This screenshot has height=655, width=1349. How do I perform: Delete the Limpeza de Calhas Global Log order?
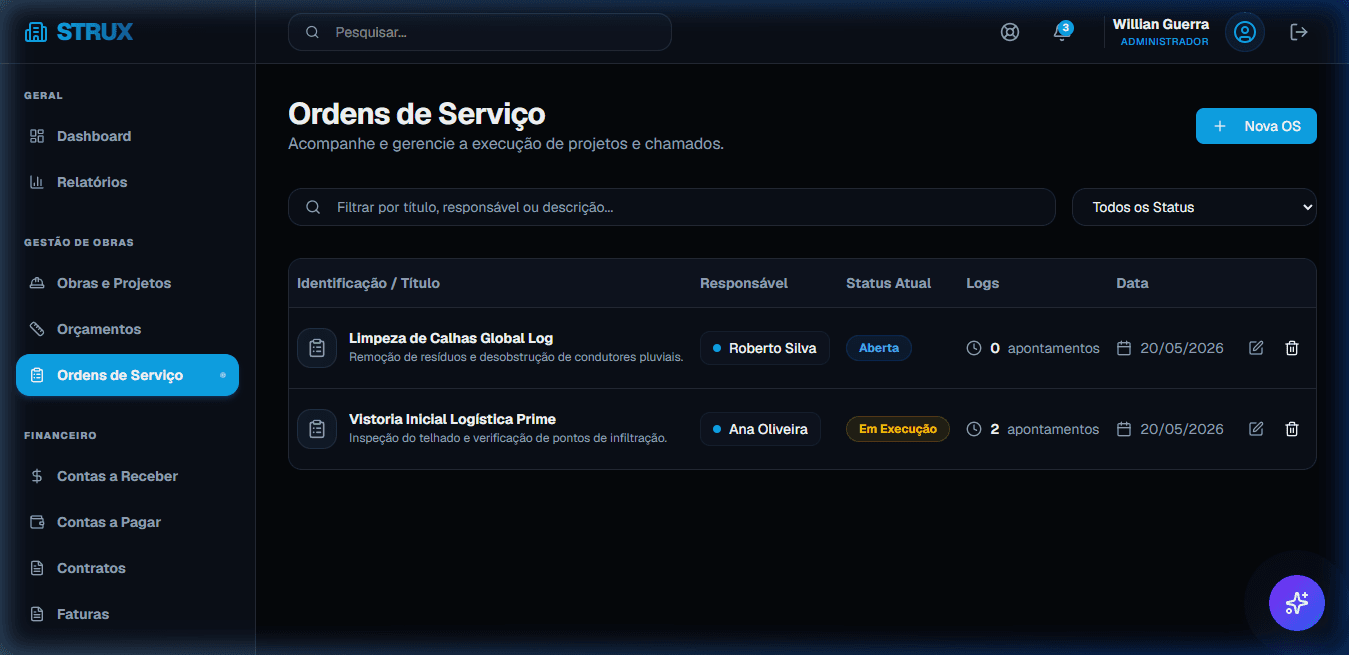[x=1292, y=348]
